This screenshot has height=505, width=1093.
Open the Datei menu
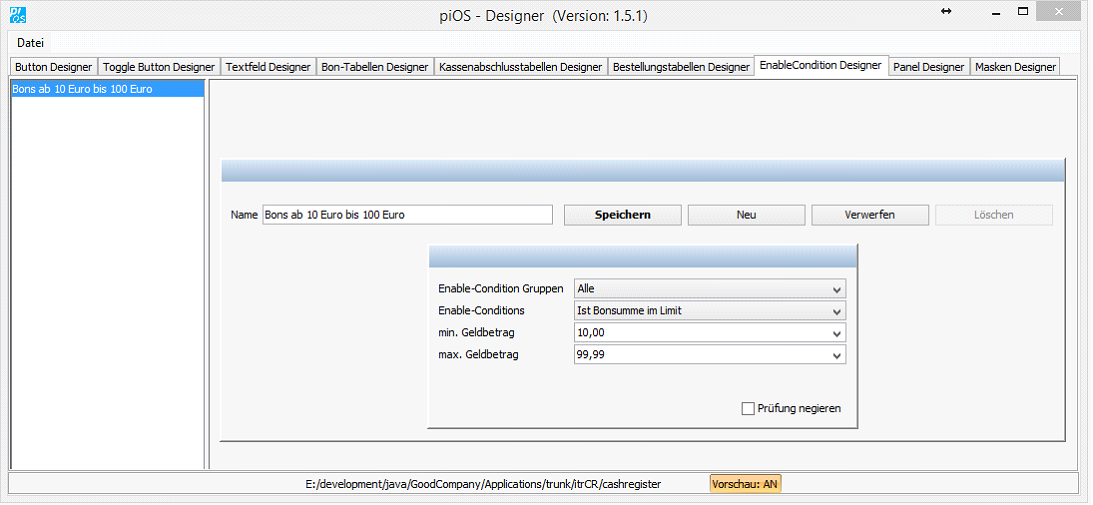31,43
